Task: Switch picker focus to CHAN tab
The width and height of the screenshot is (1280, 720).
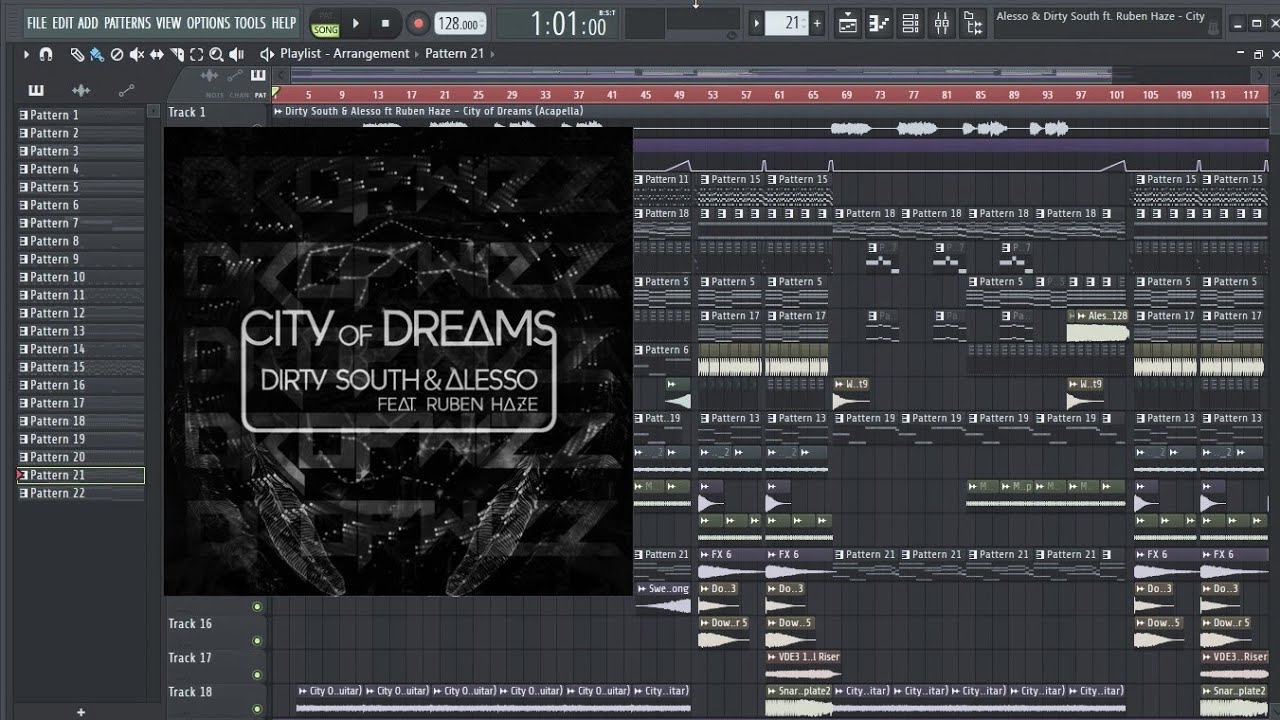Action: pos(238,95)
